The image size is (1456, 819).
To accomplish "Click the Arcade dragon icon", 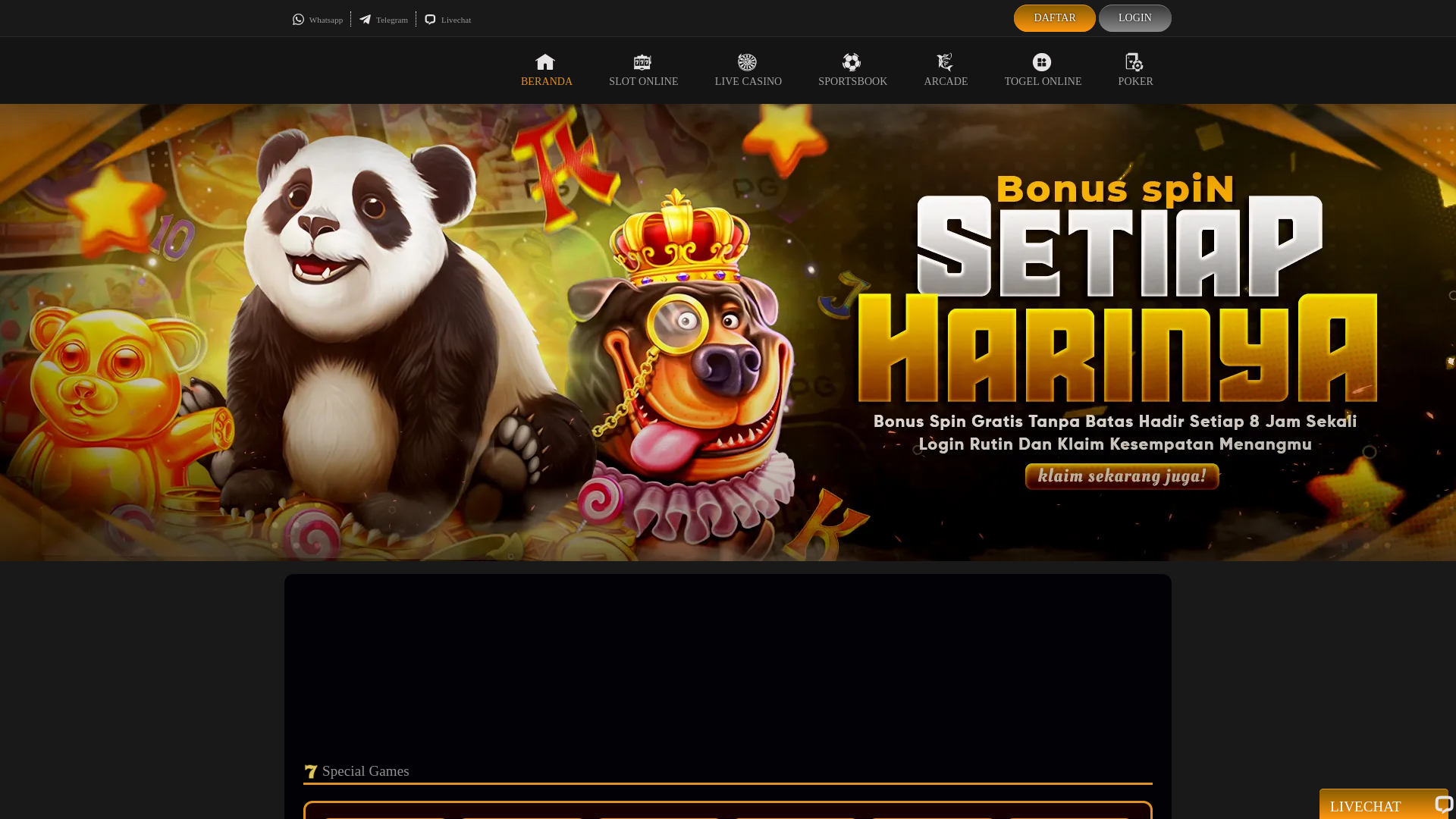I will [945, 62].
